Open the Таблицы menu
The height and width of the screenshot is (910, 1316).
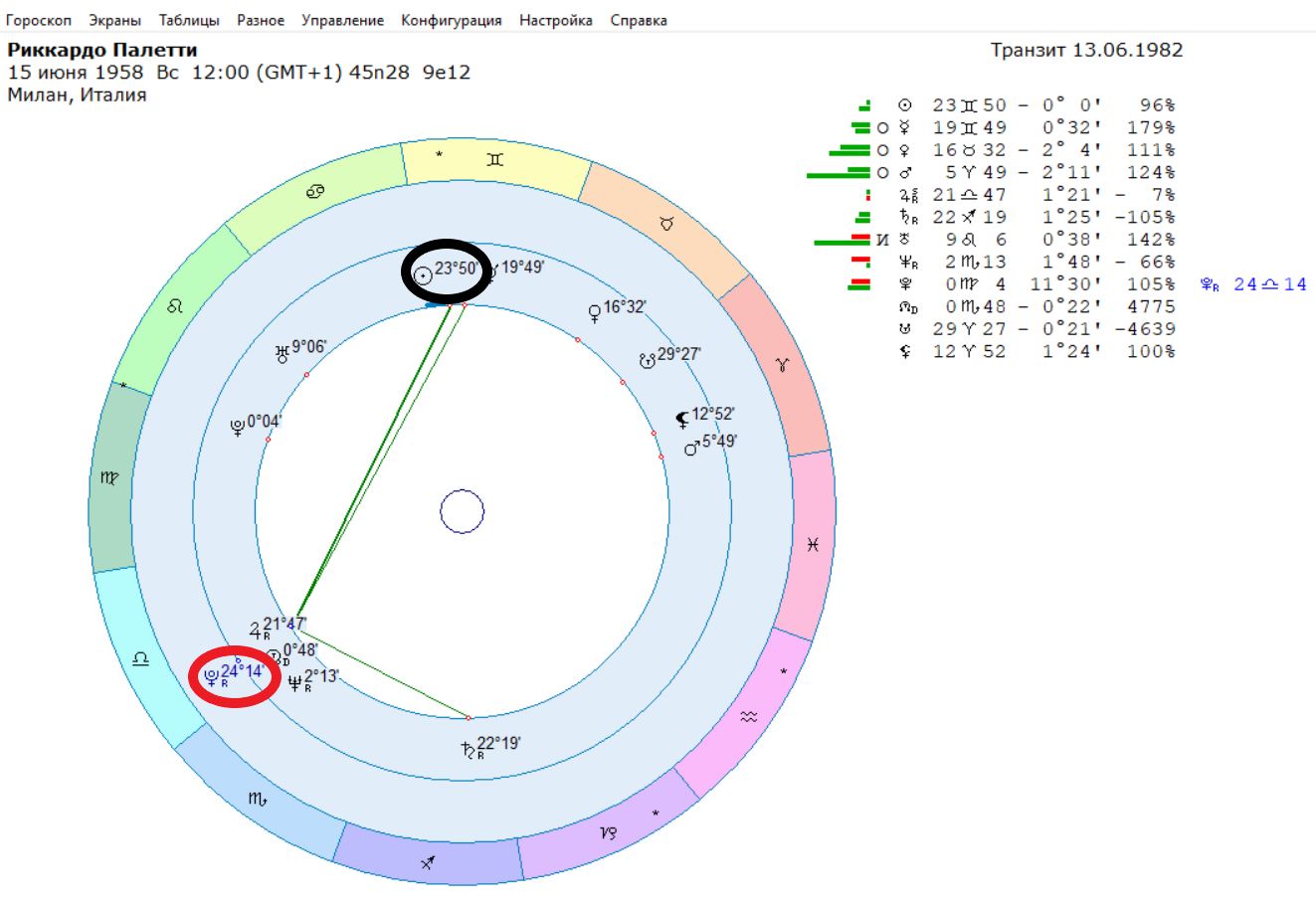[189, 20]
